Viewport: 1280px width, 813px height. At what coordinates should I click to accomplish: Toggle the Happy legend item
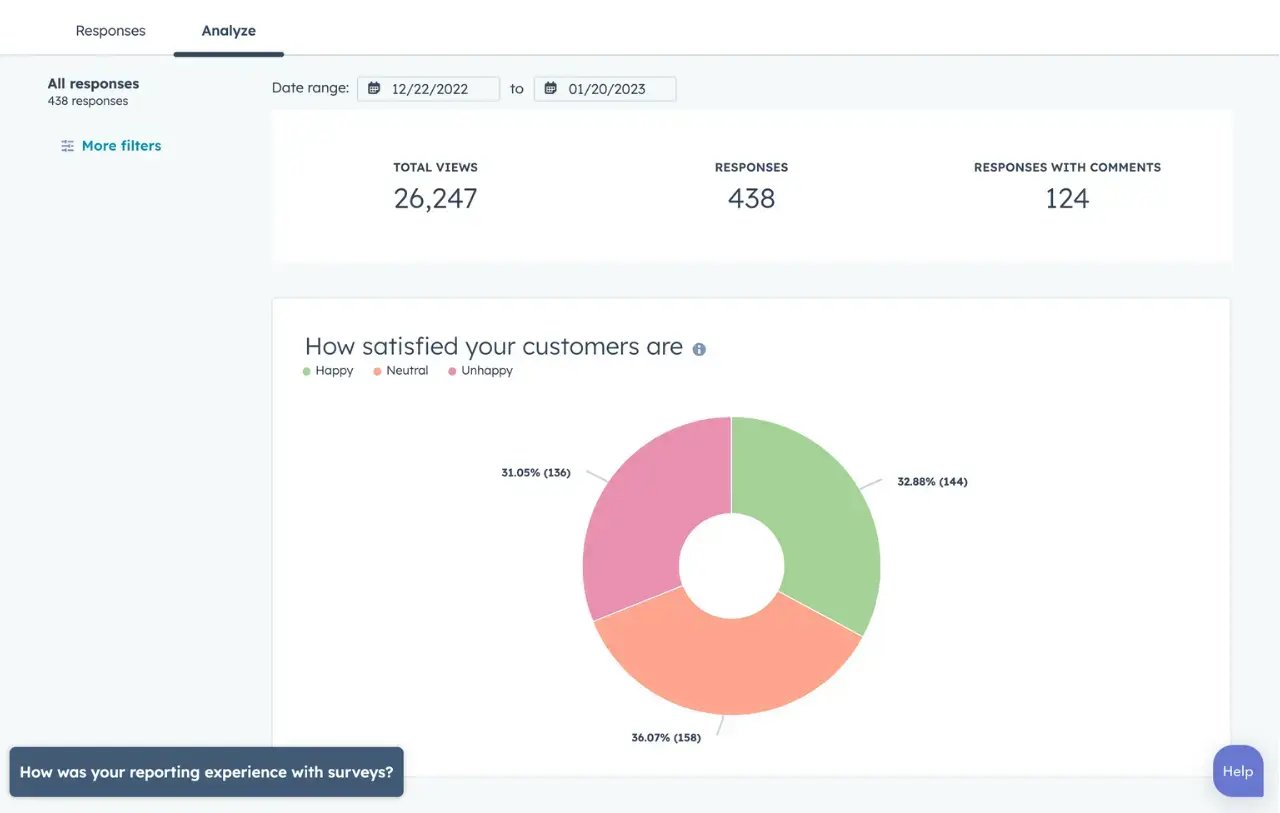coord(327,370)
